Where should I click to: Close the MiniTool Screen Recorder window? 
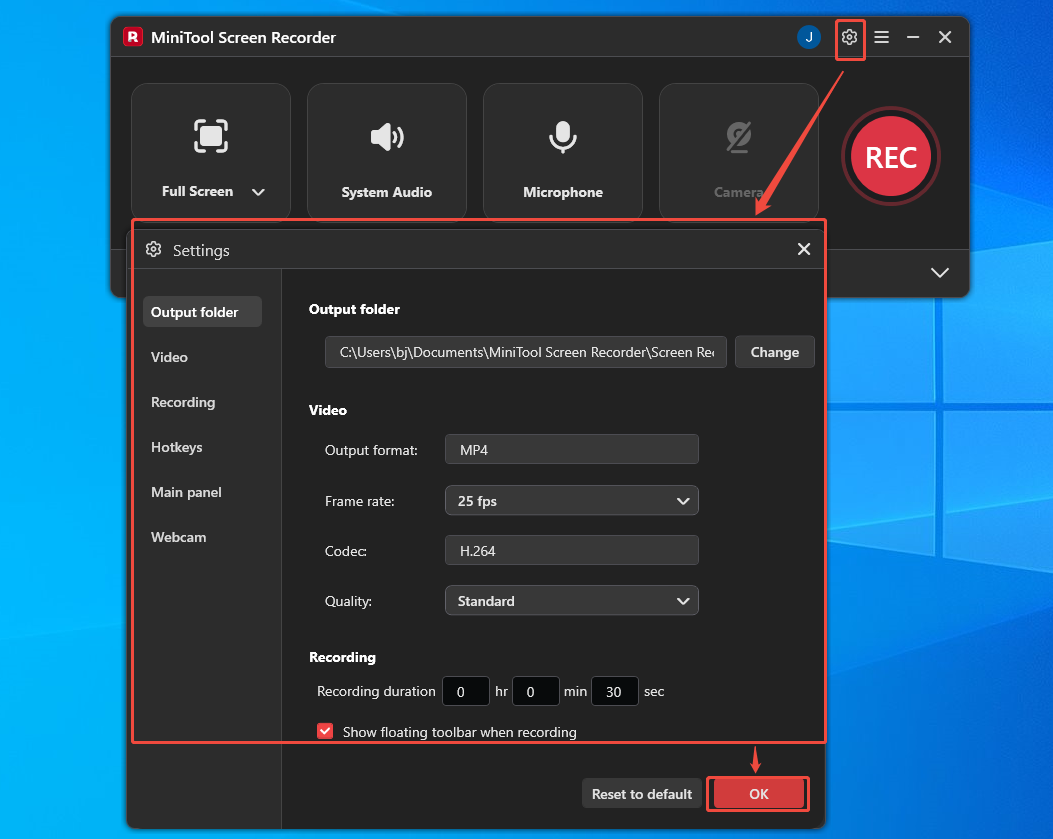pos(945,37)
